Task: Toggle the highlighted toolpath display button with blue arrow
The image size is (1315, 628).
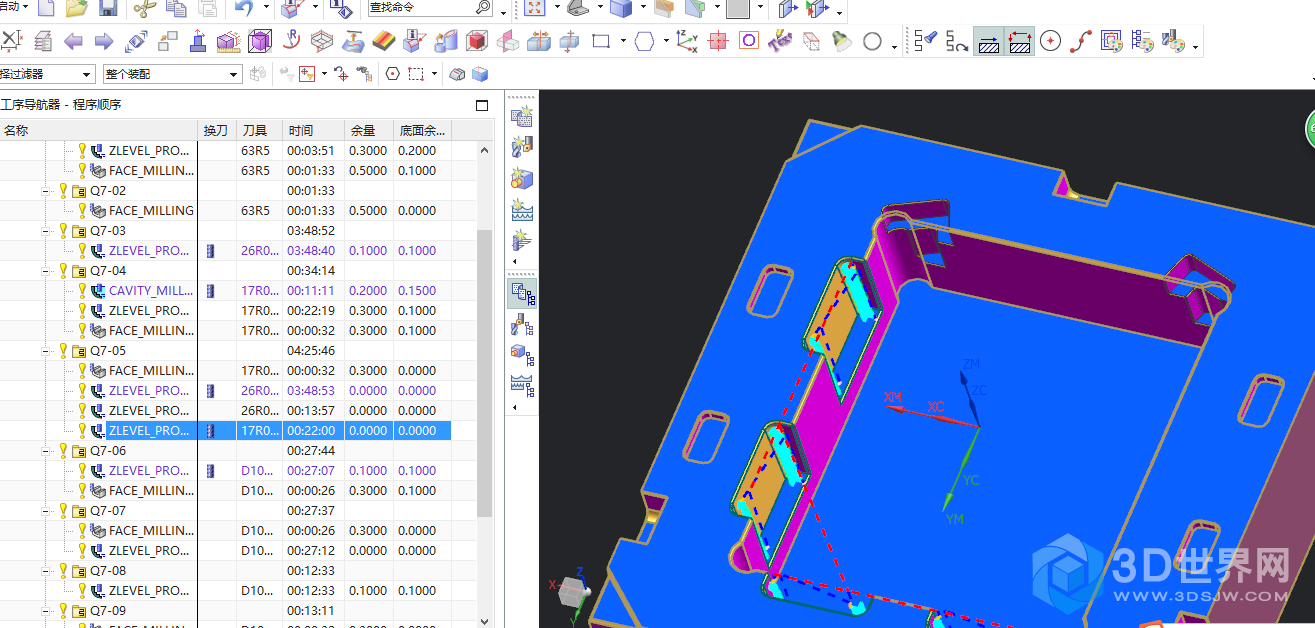Action: pyautogui.click(x=989, y=41)
